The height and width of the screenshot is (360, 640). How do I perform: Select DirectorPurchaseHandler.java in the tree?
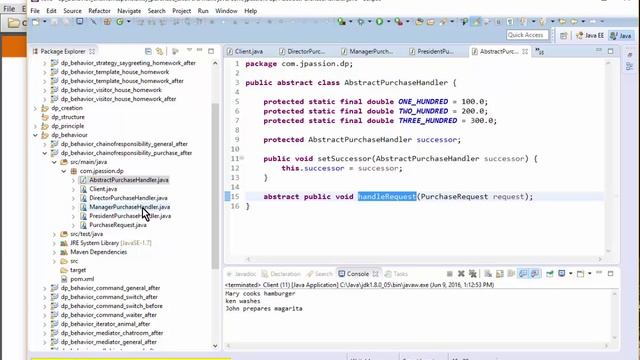[x=128, y=198]
